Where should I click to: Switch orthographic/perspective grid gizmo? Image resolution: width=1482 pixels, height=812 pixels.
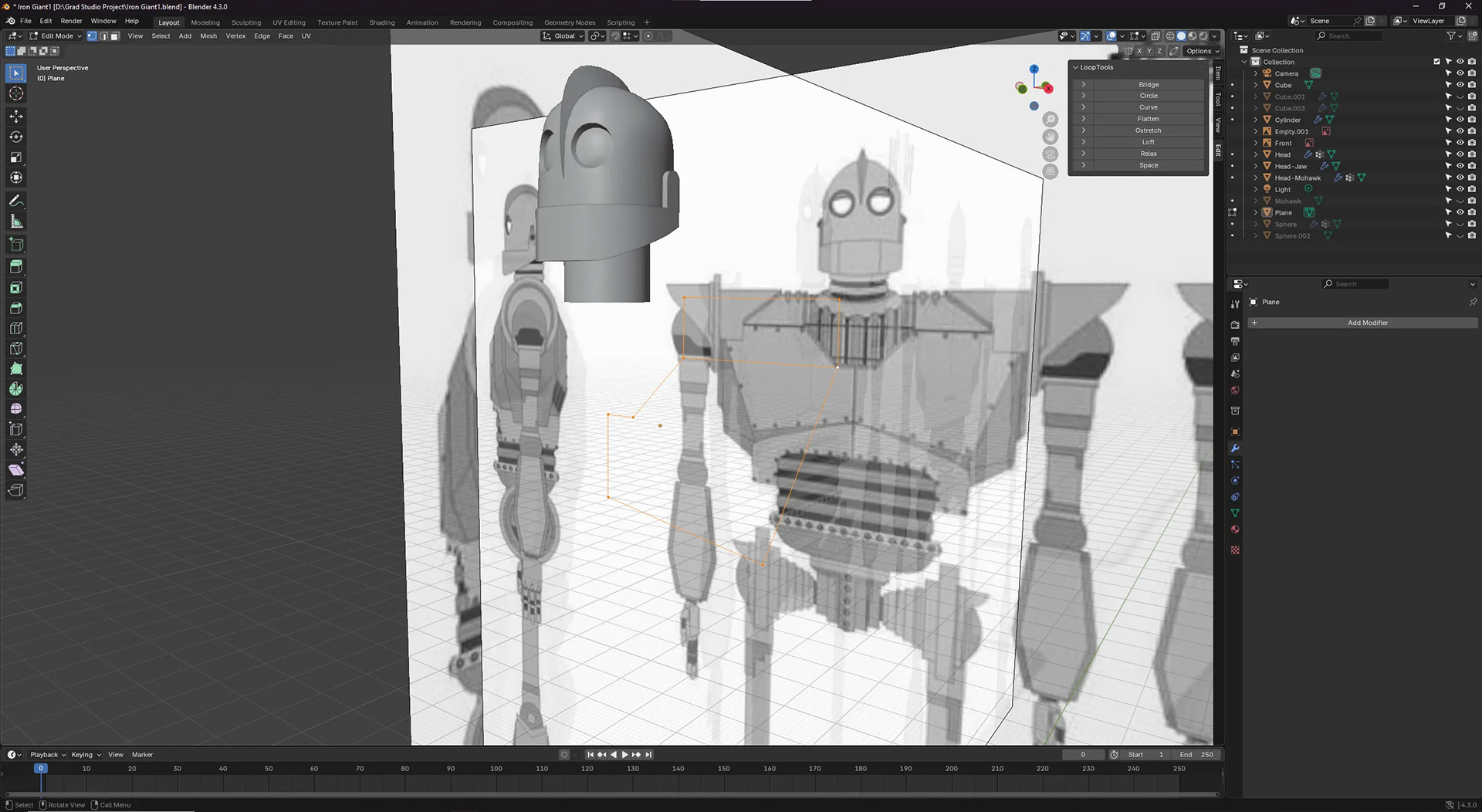(x=1051, y=171)
